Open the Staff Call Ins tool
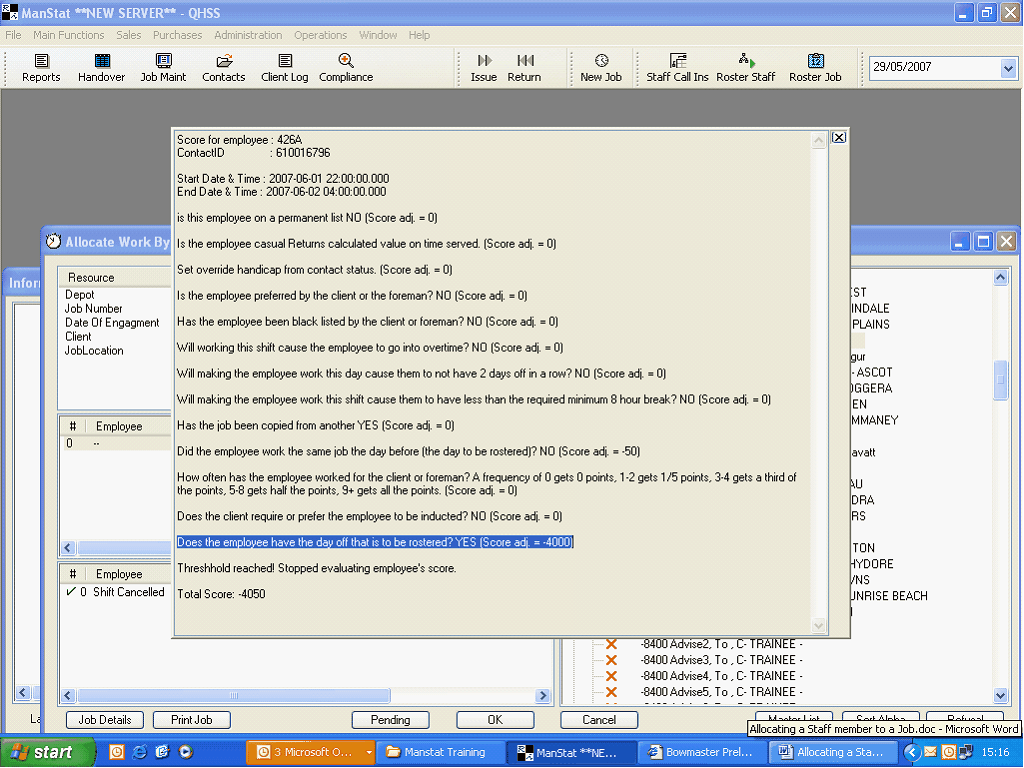This screenshot has width=1024, height=768. click(x=677, y=68)
